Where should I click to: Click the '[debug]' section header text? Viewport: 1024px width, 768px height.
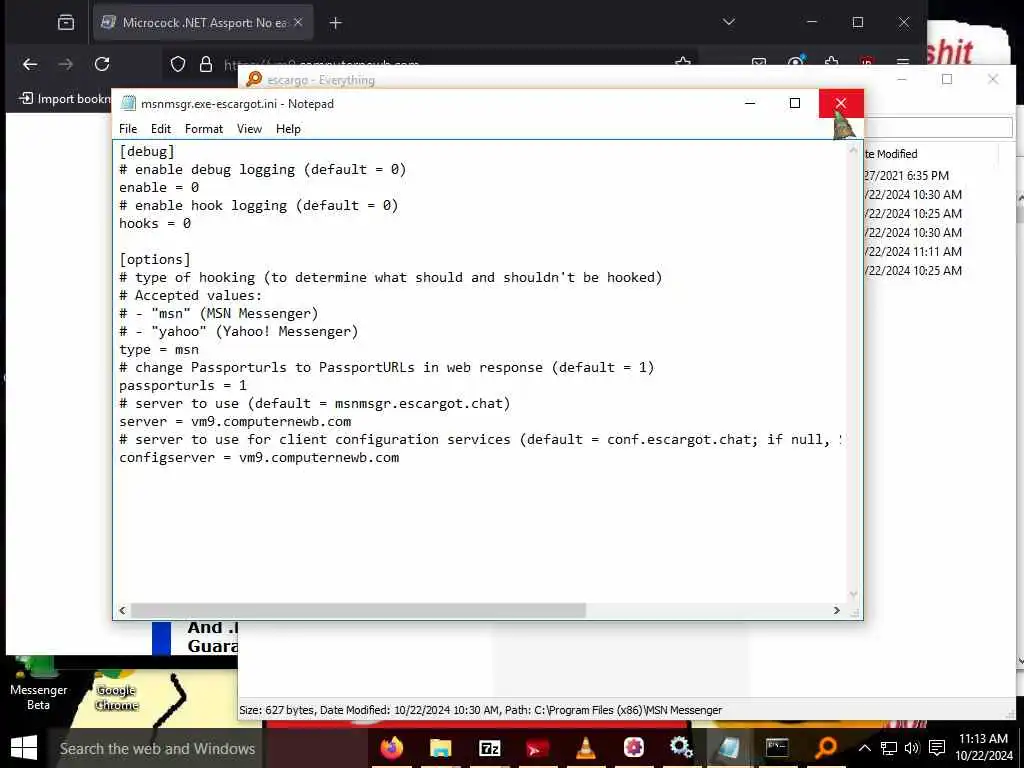147,151
